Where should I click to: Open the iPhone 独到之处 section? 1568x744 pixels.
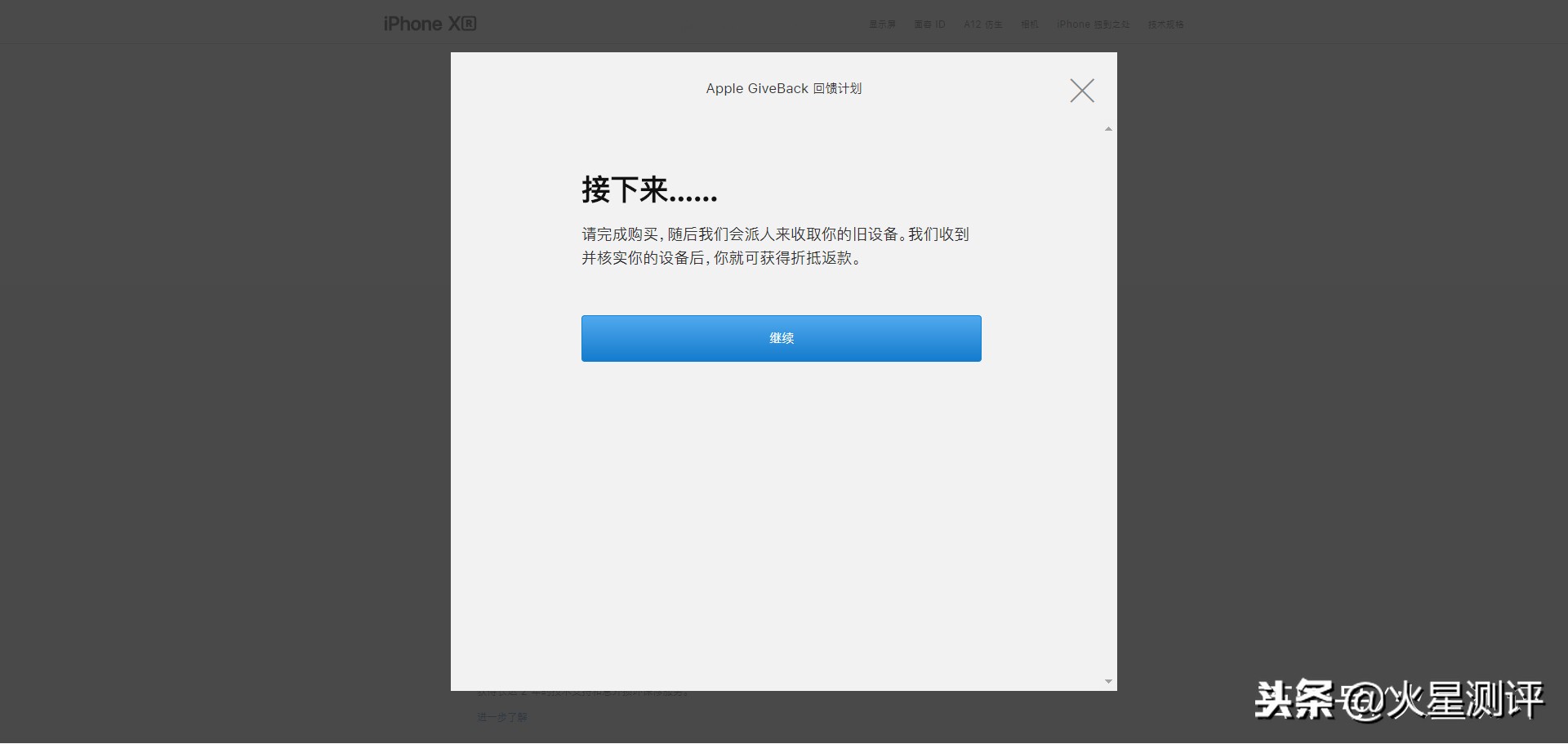[x=1094, y=24]
